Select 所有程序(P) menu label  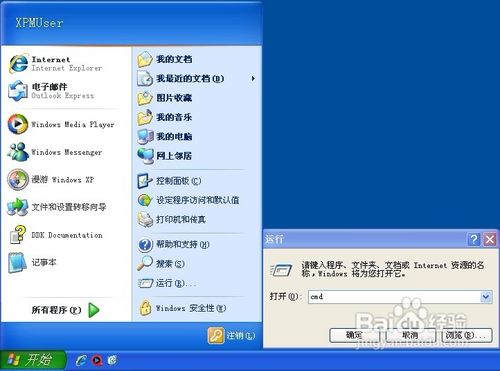[x=56, y=310]
